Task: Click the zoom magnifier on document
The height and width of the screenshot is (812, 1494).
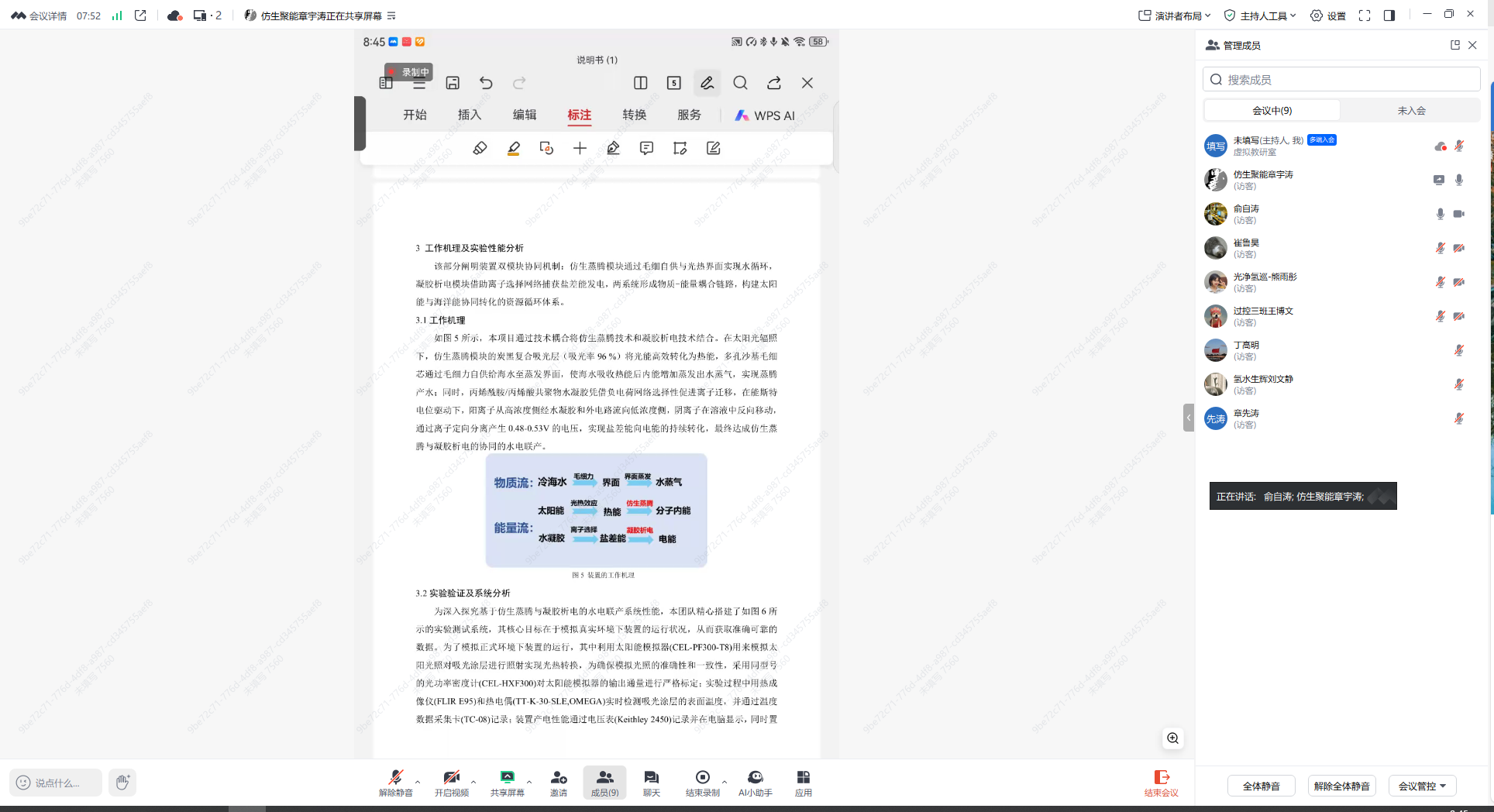Action: click(1172, 738)
